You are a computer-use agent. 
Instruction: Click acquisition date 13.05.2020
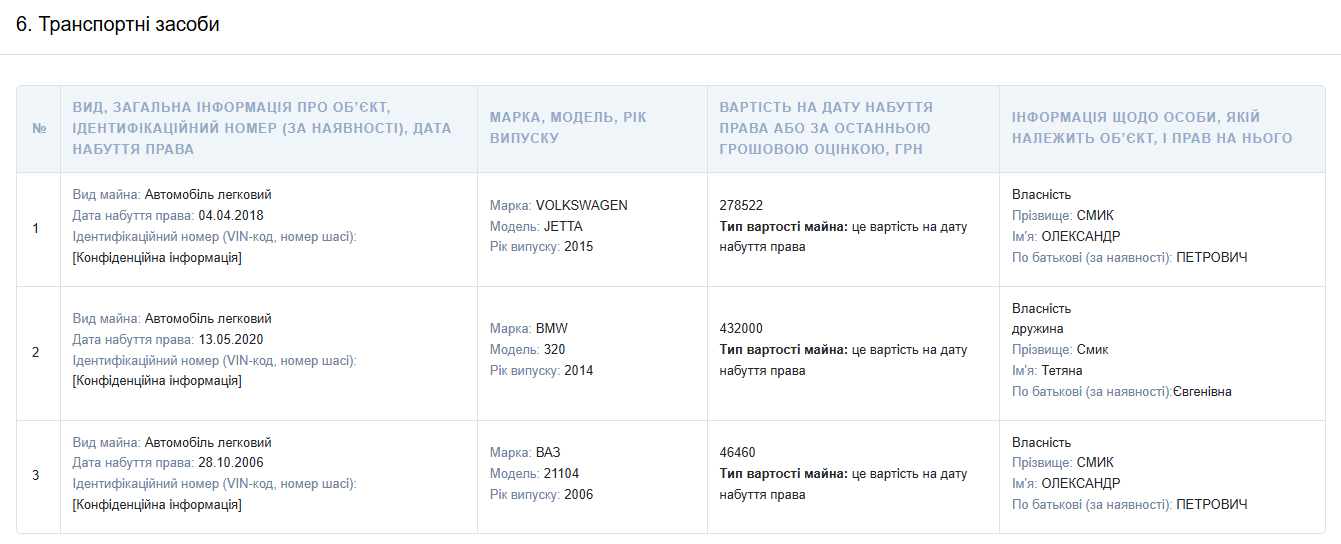(x=231, y=339)
